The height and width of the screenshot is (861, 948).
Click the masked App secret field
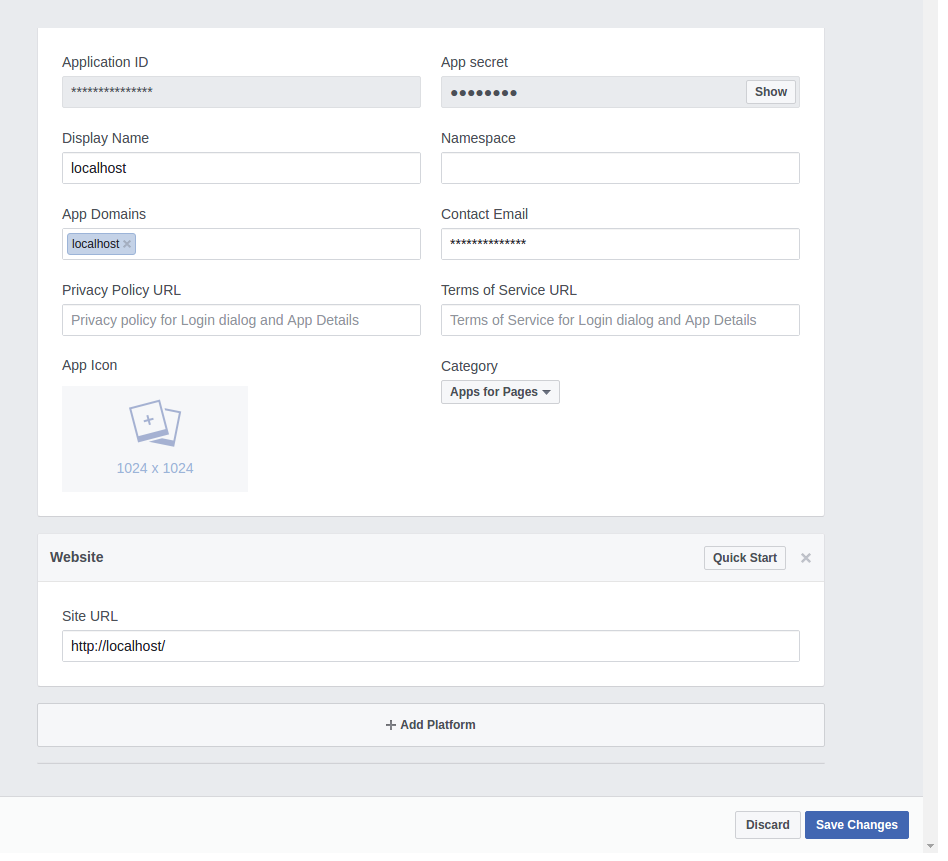pyautogui.click(x=592, y=92)
